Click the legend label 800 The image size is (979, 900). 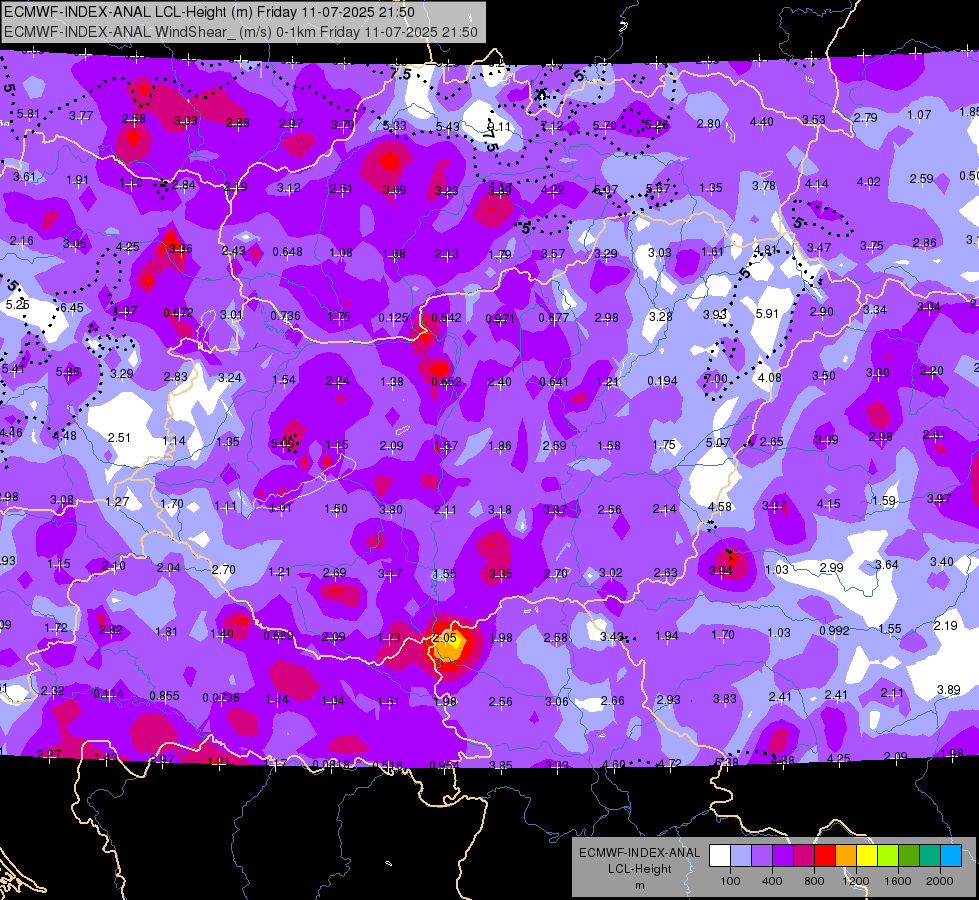tap(814, 881)
